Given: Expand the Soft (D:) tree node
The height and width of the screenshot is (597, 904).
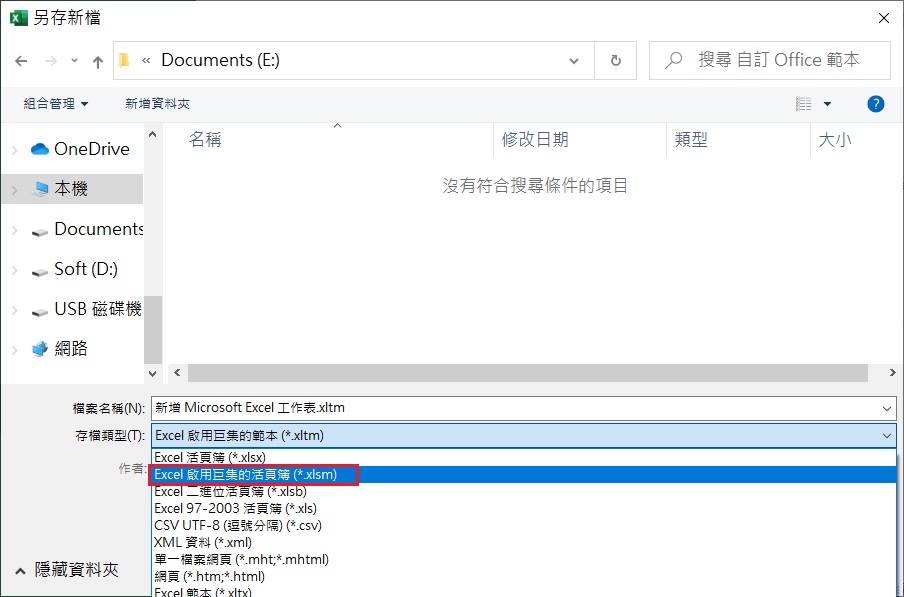Looking at the screenshot, I should click(x=15, y=270).
